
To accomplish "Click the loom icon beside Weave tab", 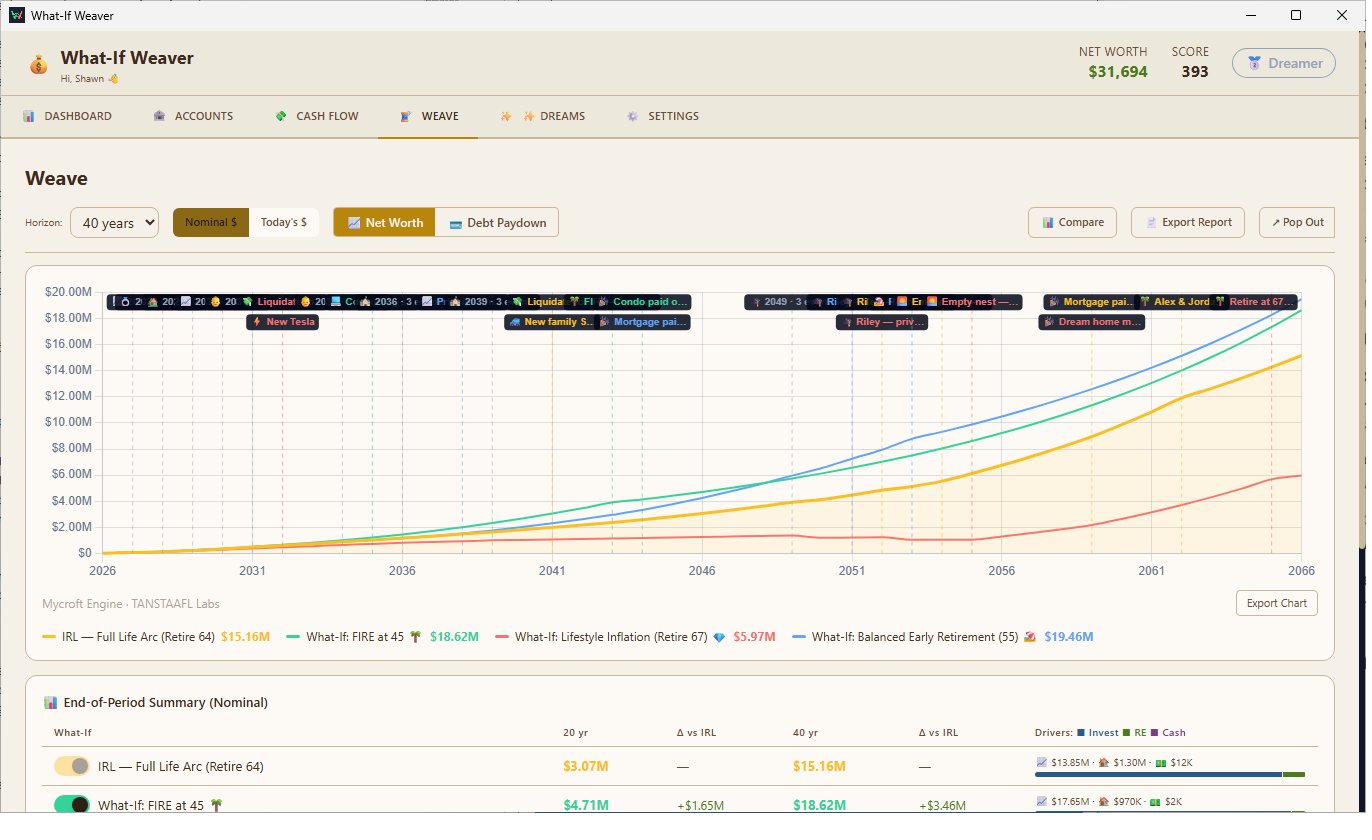I will click(x=405, y=116).
